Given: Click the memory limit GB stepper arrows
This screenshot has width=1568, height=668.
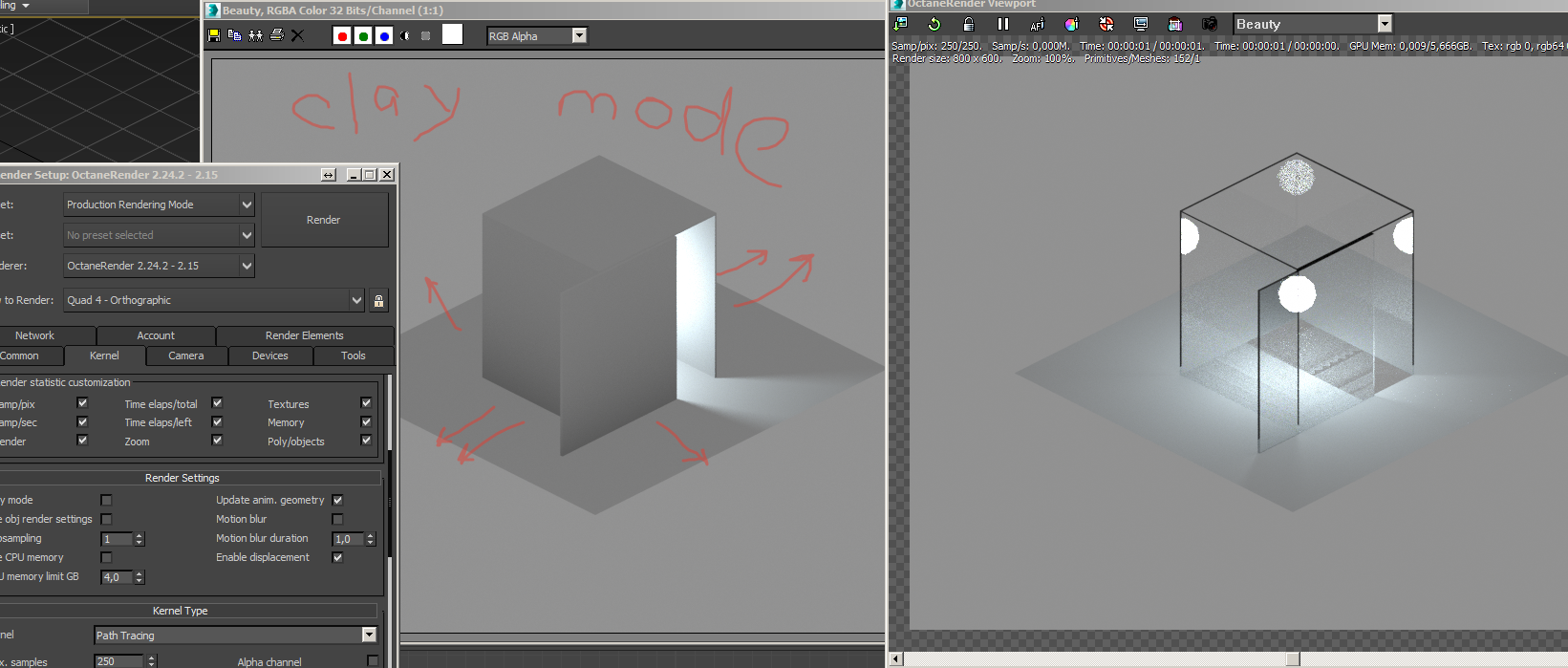Looking at the screenshot, I should point(140,577).
